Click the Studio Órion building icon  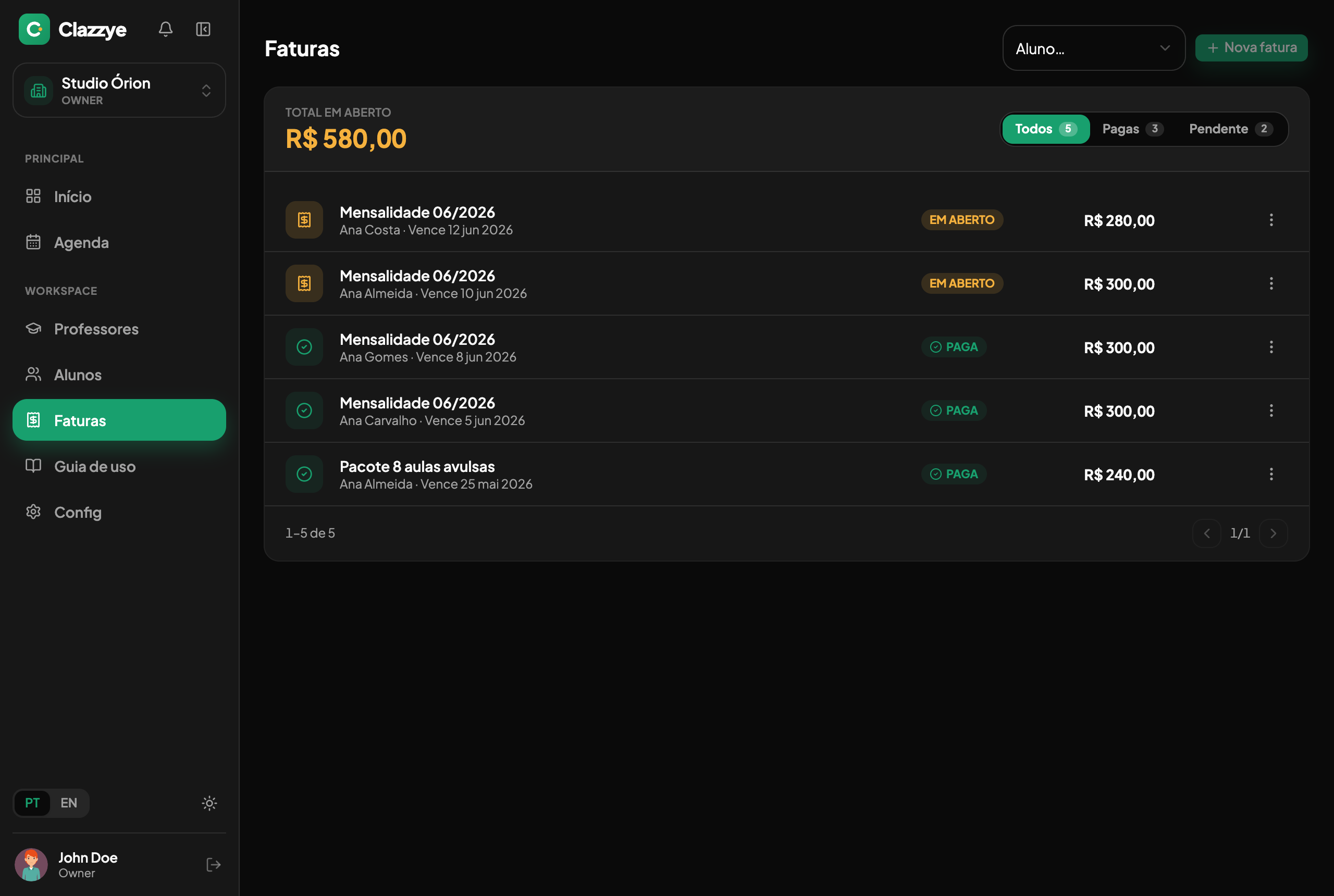coord(39,90)
